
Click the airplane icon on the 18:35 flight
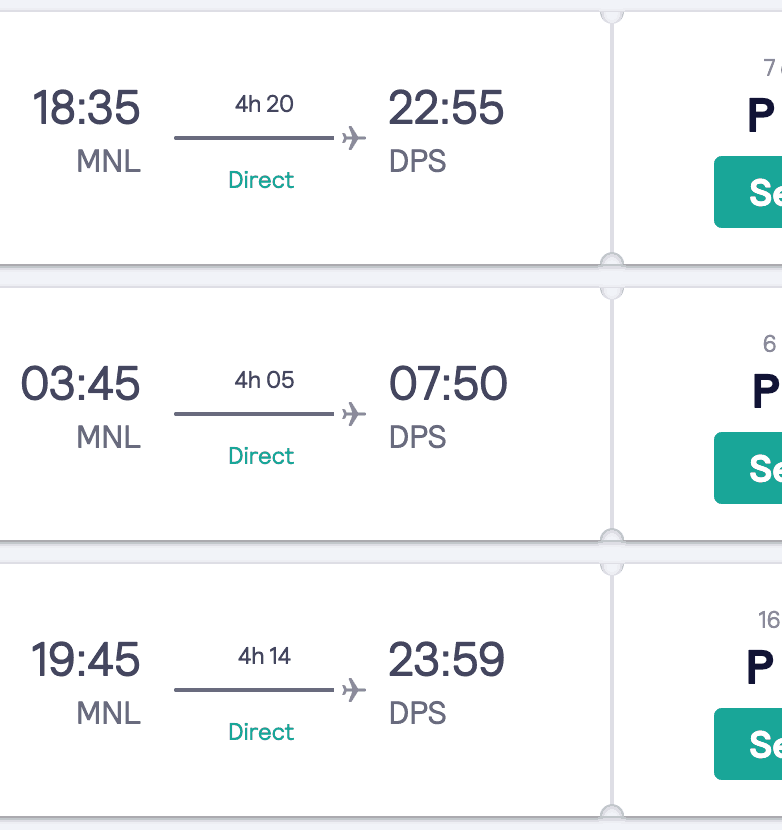pos(353,137)
